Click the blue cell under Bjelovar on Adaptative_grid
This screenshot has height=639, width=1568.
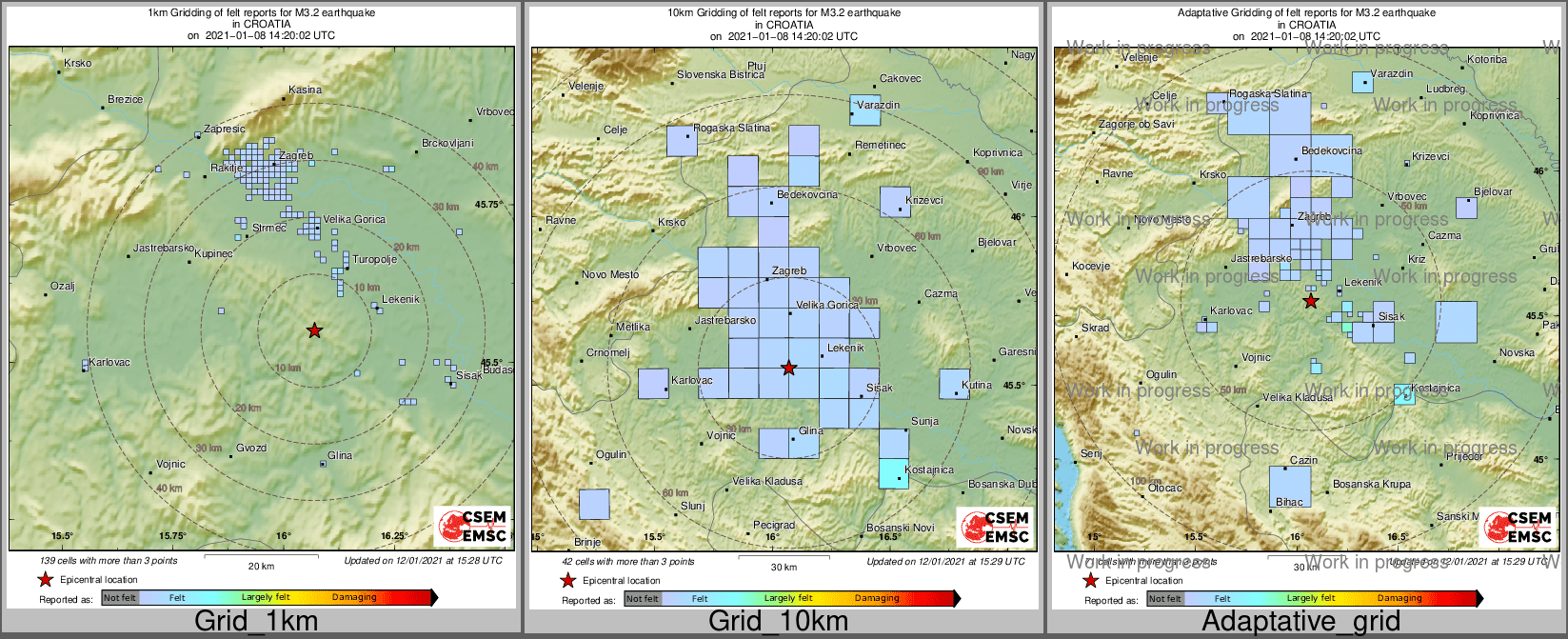pos(1466,208)
